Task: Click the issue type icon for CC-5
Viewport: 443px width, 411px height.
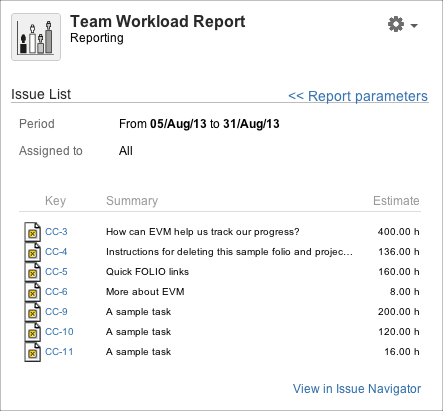Action: 33,272
